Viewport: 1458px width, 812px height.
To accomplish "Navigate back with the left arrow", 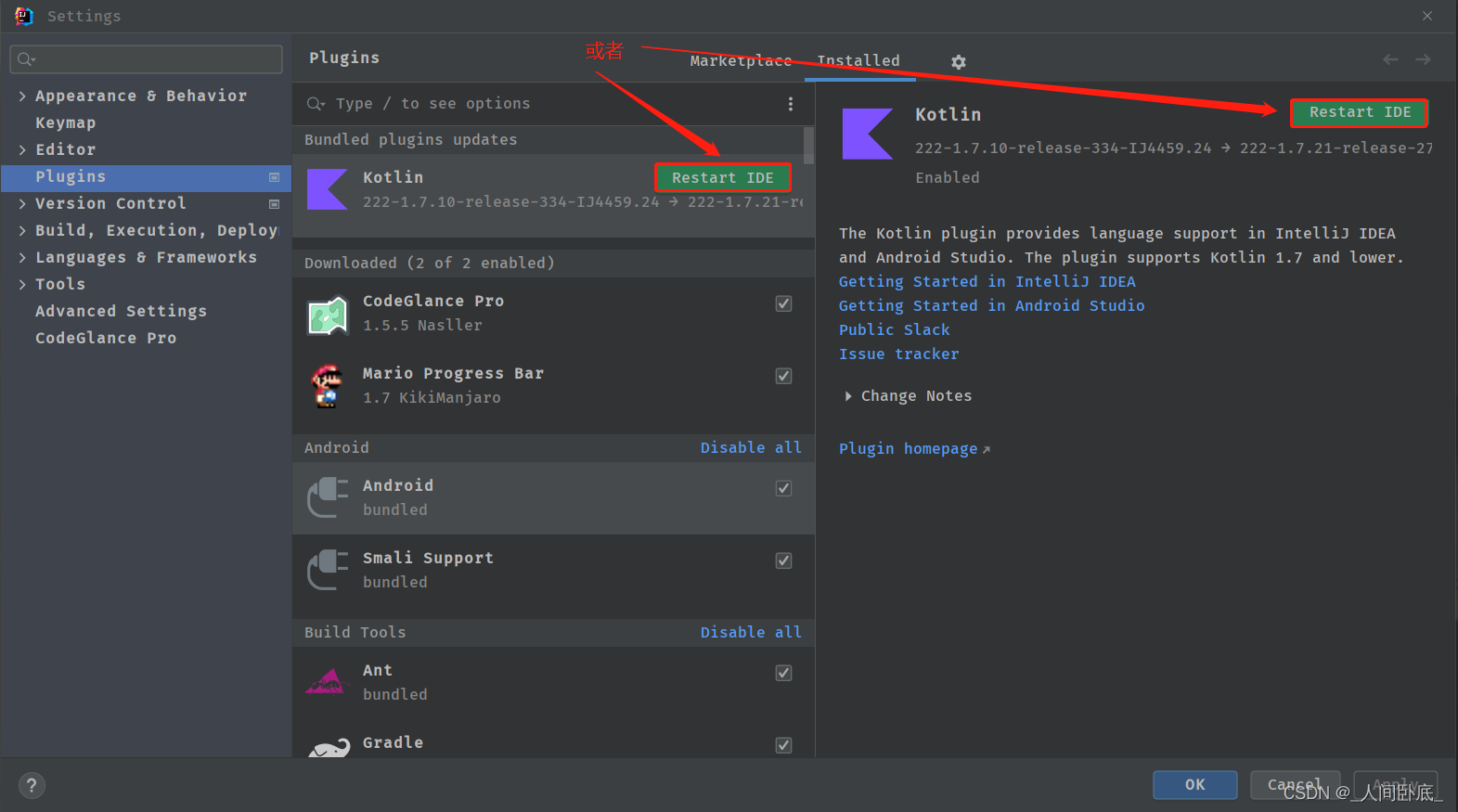I will pyautogui.click(x=1390, y=59).
